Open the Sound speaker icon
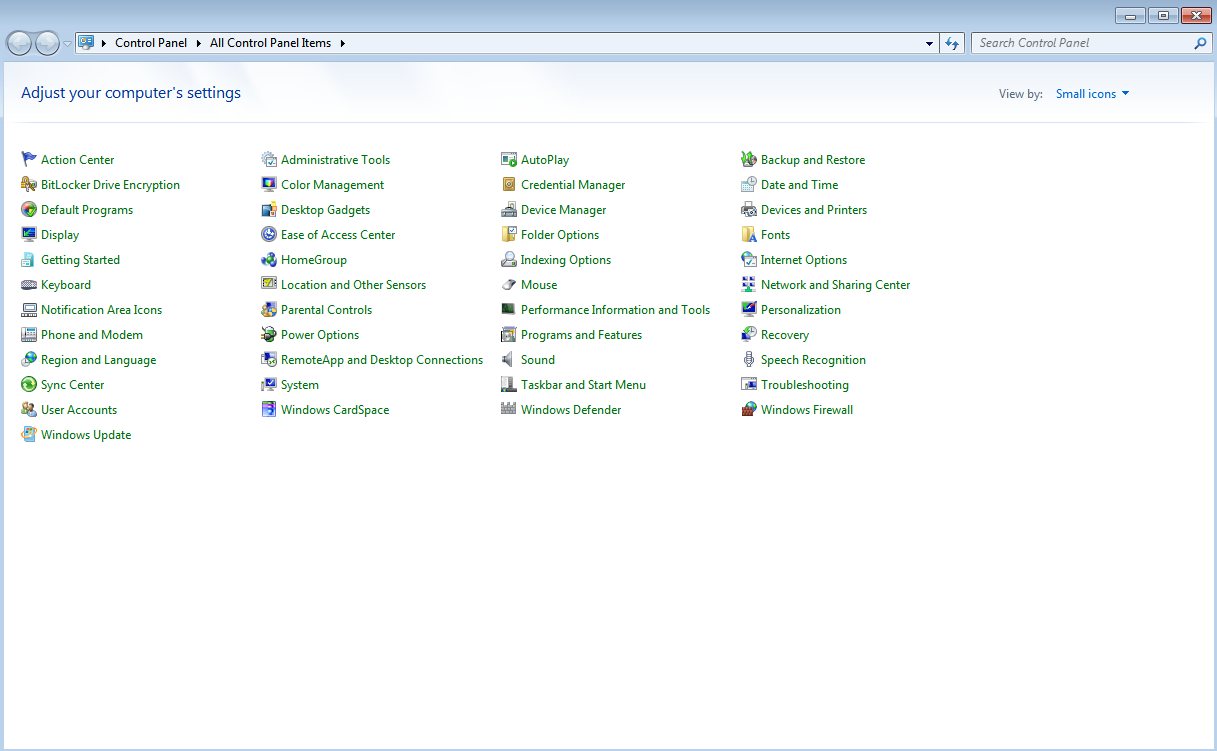 tap(509, 359)
